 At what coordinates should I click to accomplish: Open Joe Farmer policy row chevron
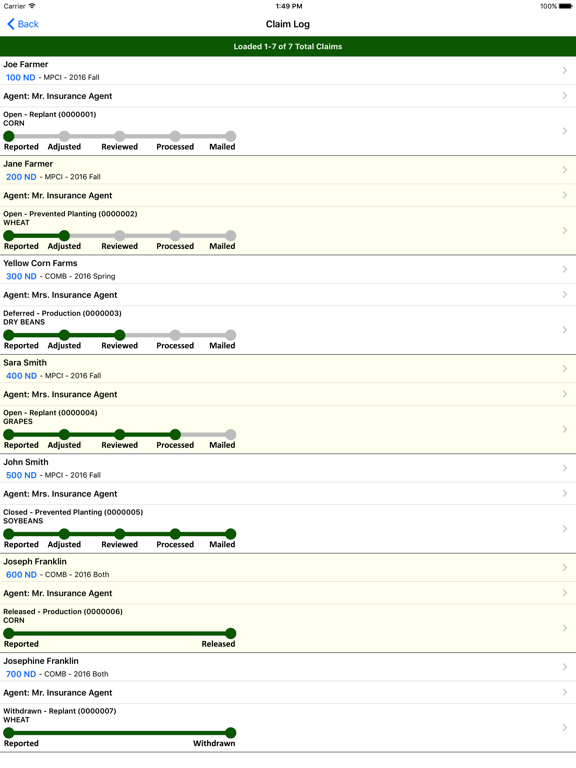(x=565, y=71)
